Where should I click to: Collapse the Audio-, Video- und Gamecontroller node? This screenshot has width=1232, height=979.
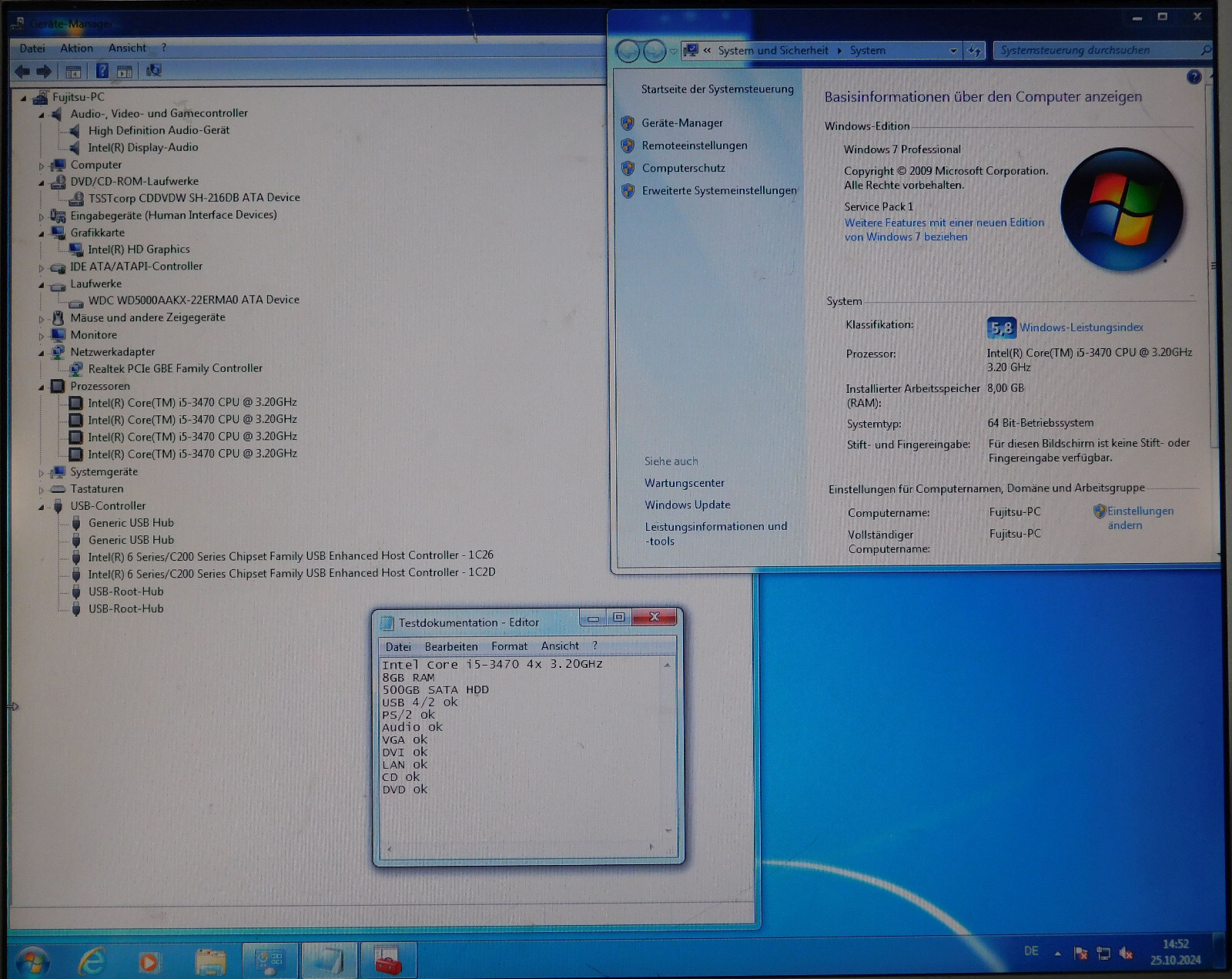pyautogui.click(x=42, y=115)
